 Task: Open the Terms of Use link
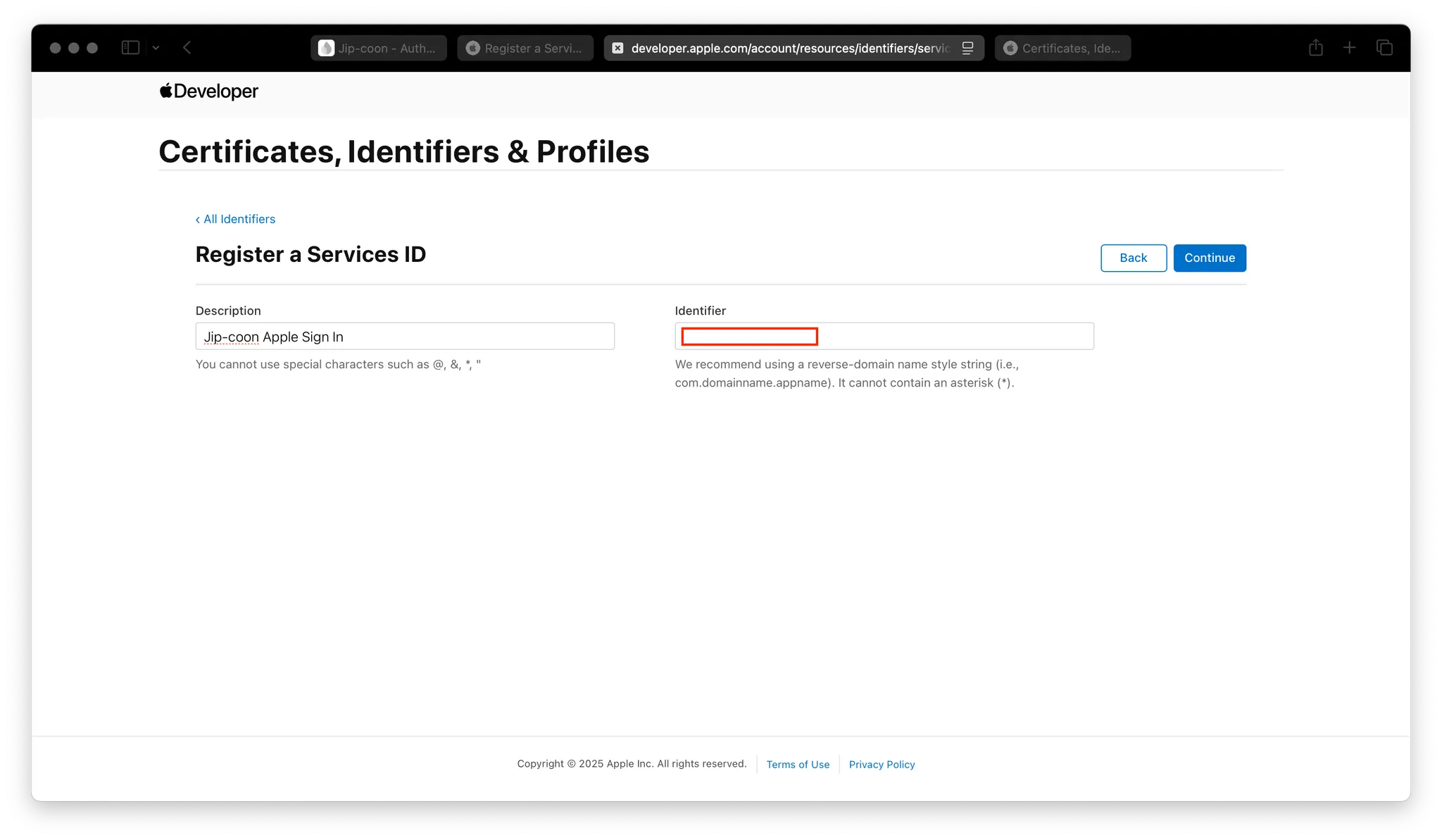tap(798, 765)
